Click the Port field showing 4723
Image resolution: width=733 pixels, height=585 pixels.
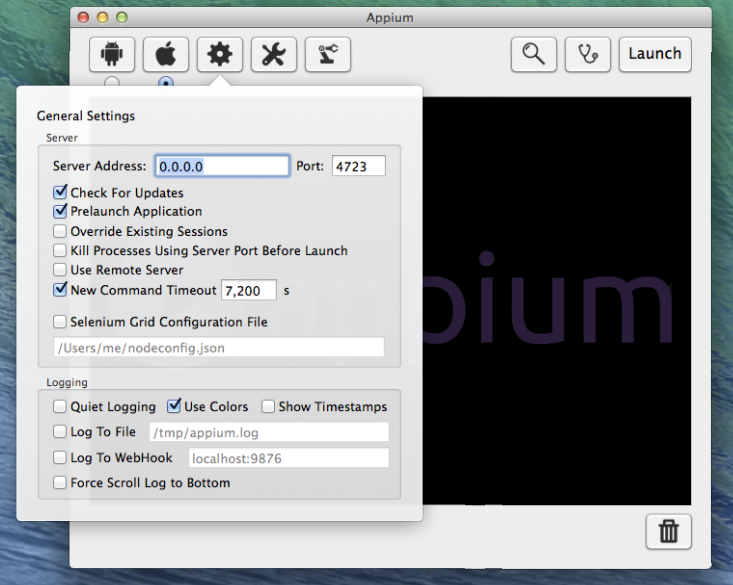[359, 166]
